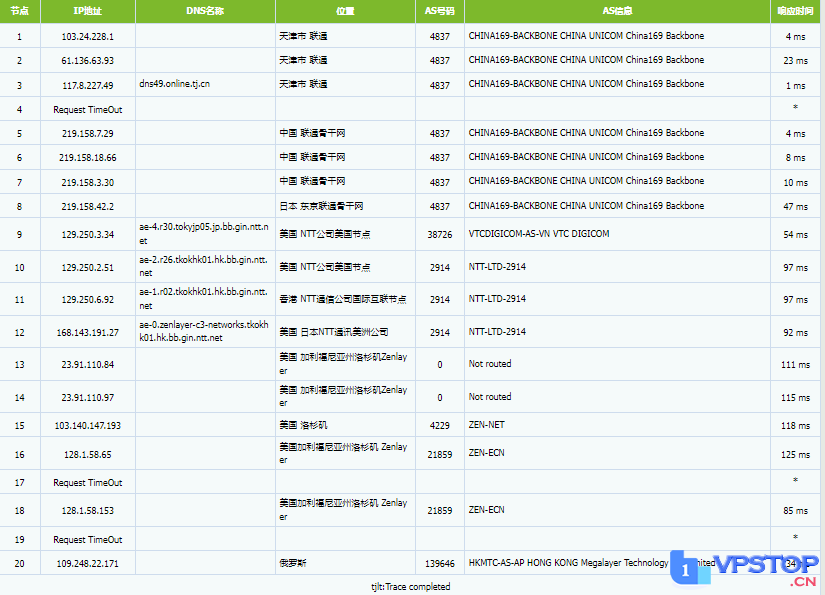The image size is (825, 595).
Task: Select IP address 103.24.228.1
Action: coord(88,37)
